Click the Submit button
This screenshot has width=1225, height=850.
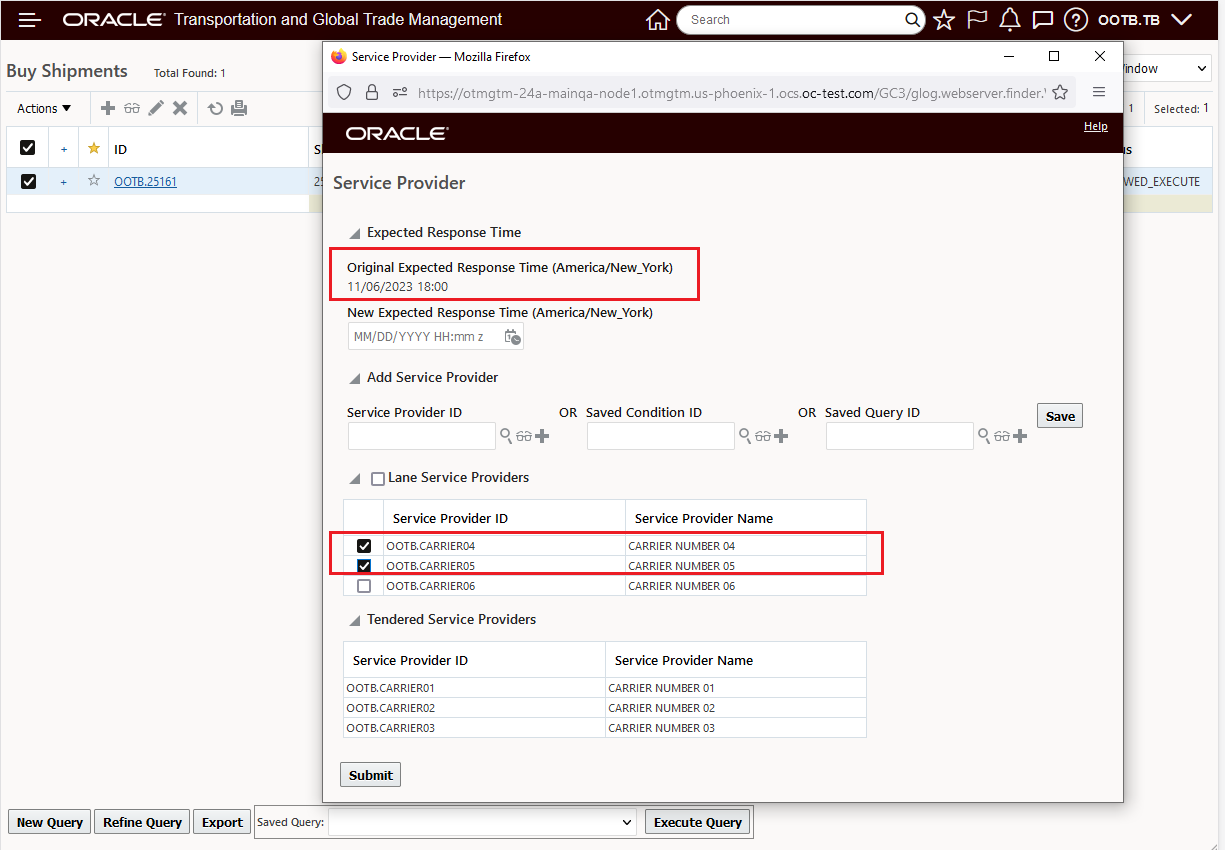371,775
